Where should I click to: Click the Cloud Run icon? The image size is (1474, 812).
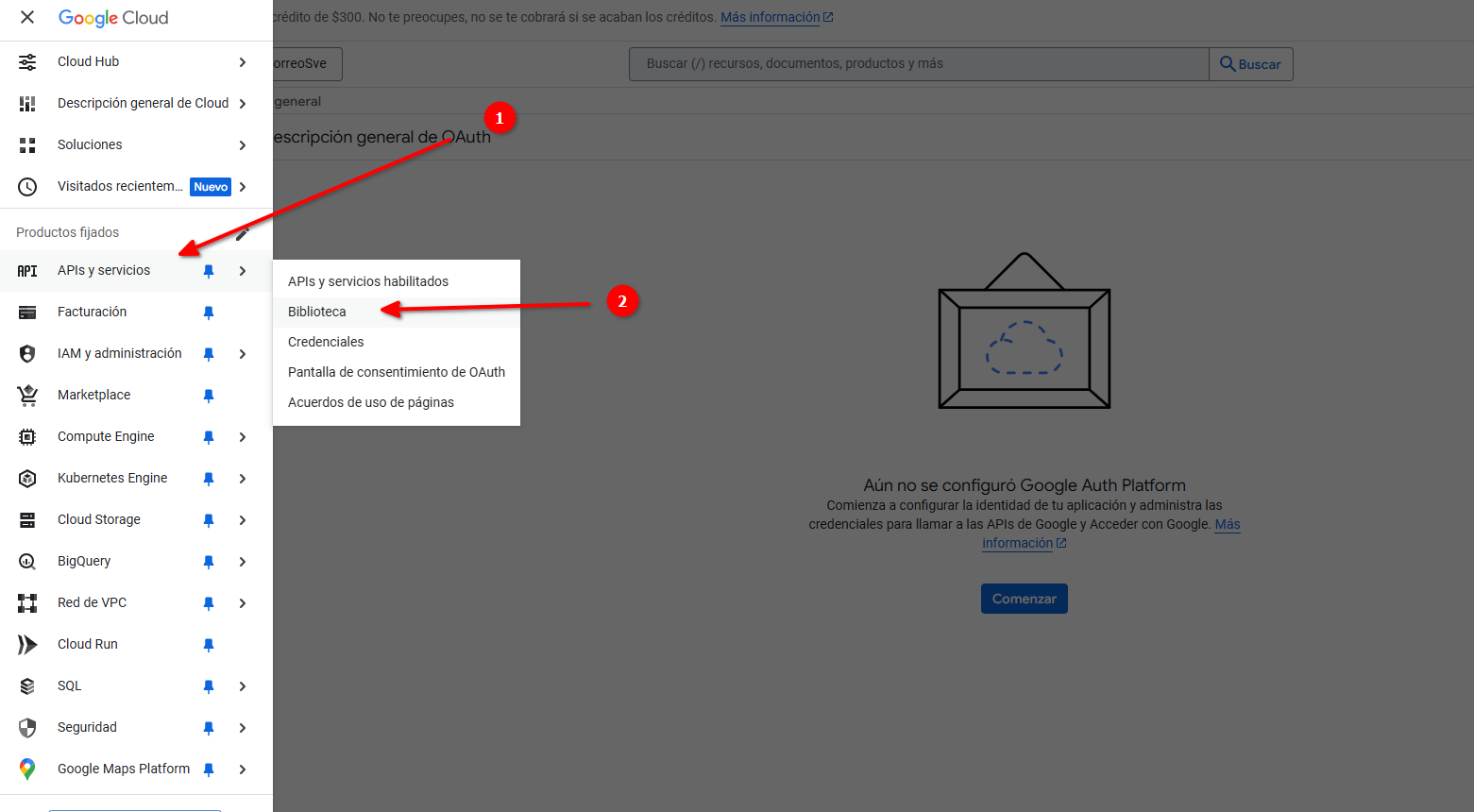click(x=27, y=645)
